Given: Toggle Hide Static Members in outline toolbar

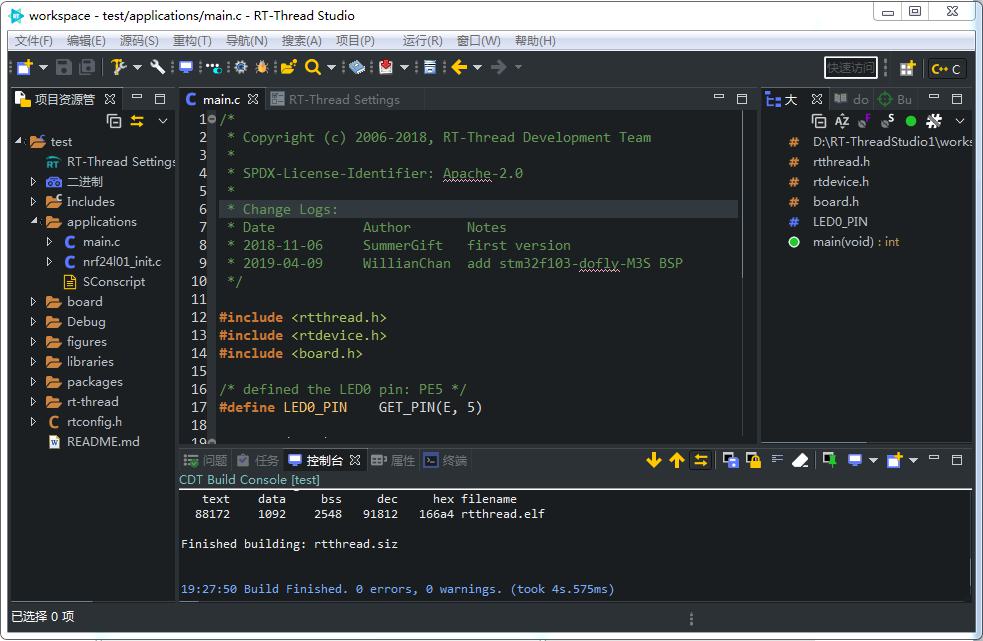Looking at the screenshot, I should [x=888, y=120].
